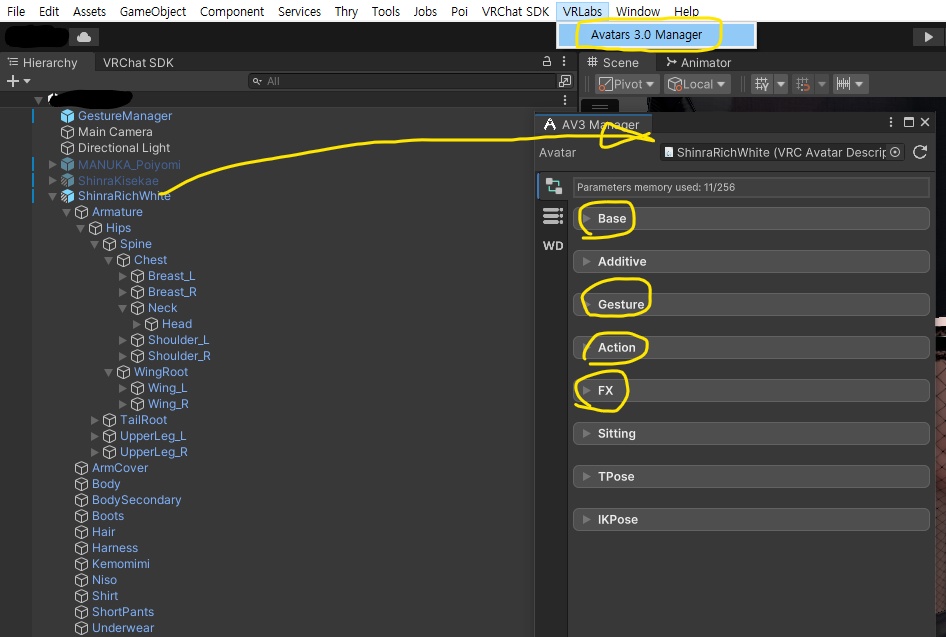Collapse the WingRoot node
The image size is (946, 637).
click(x=109, y=372)
